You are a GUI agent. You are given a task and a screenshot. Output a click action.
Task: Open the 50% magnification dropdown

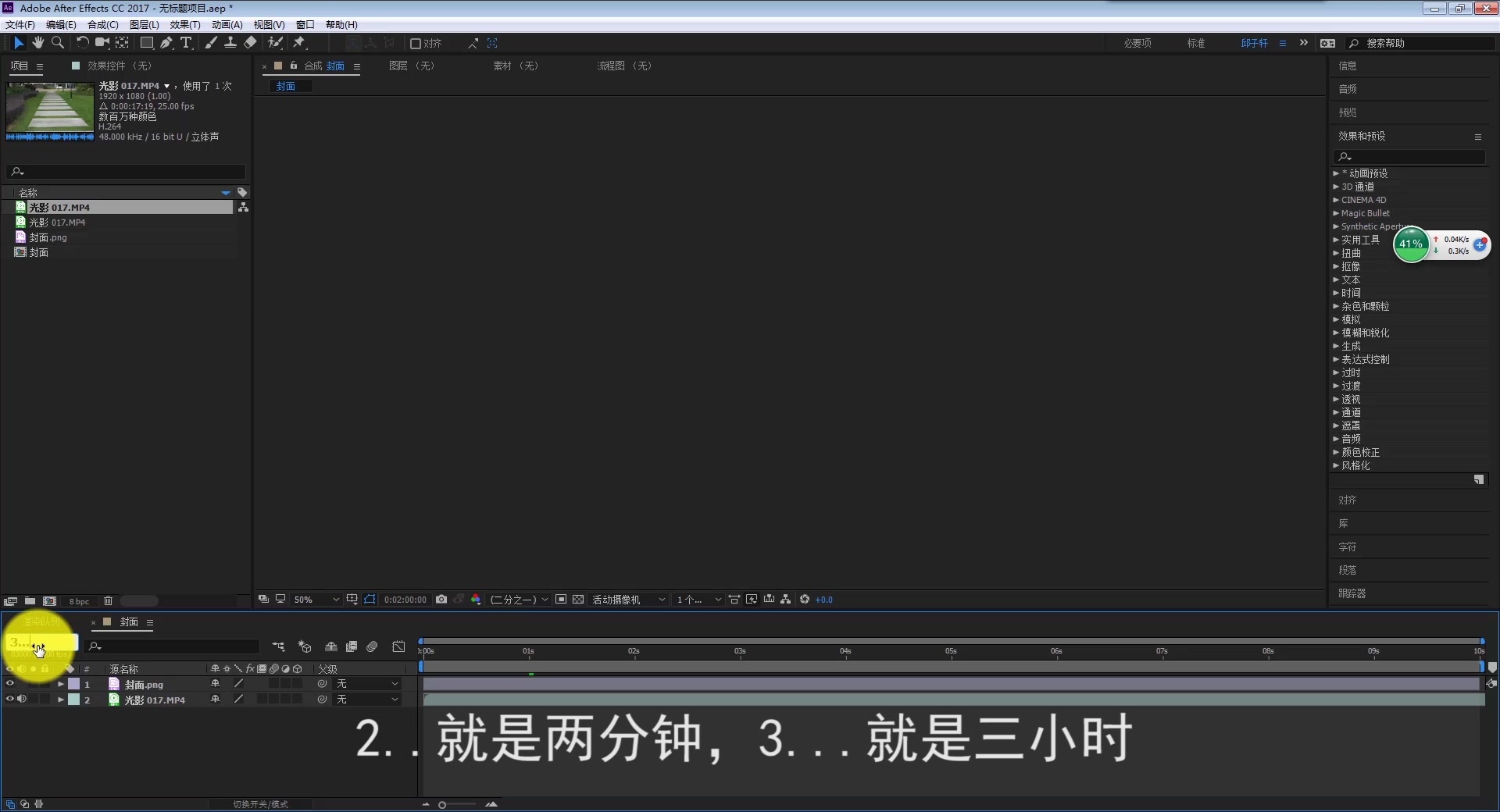pos(316,600)
